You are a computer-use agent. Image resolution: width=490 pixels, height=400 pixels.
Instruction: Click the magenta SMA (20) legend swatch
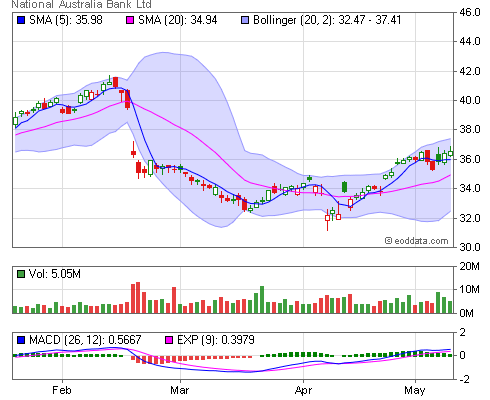(130, 20)
